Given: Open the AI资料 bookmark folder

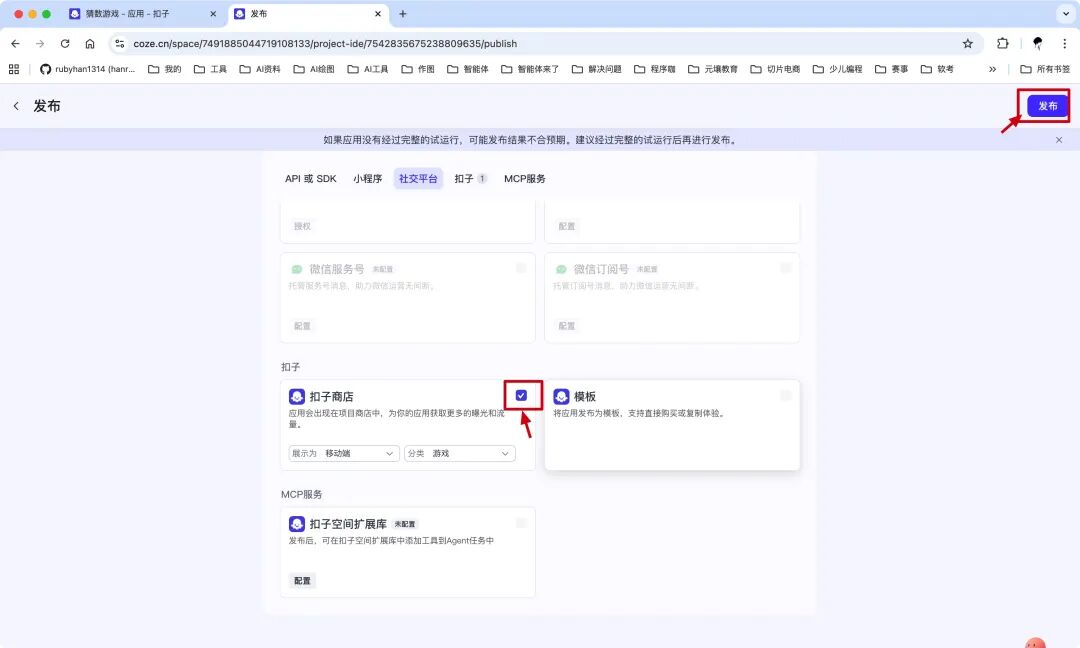Looking at the screenshot, I should (260, 69).
